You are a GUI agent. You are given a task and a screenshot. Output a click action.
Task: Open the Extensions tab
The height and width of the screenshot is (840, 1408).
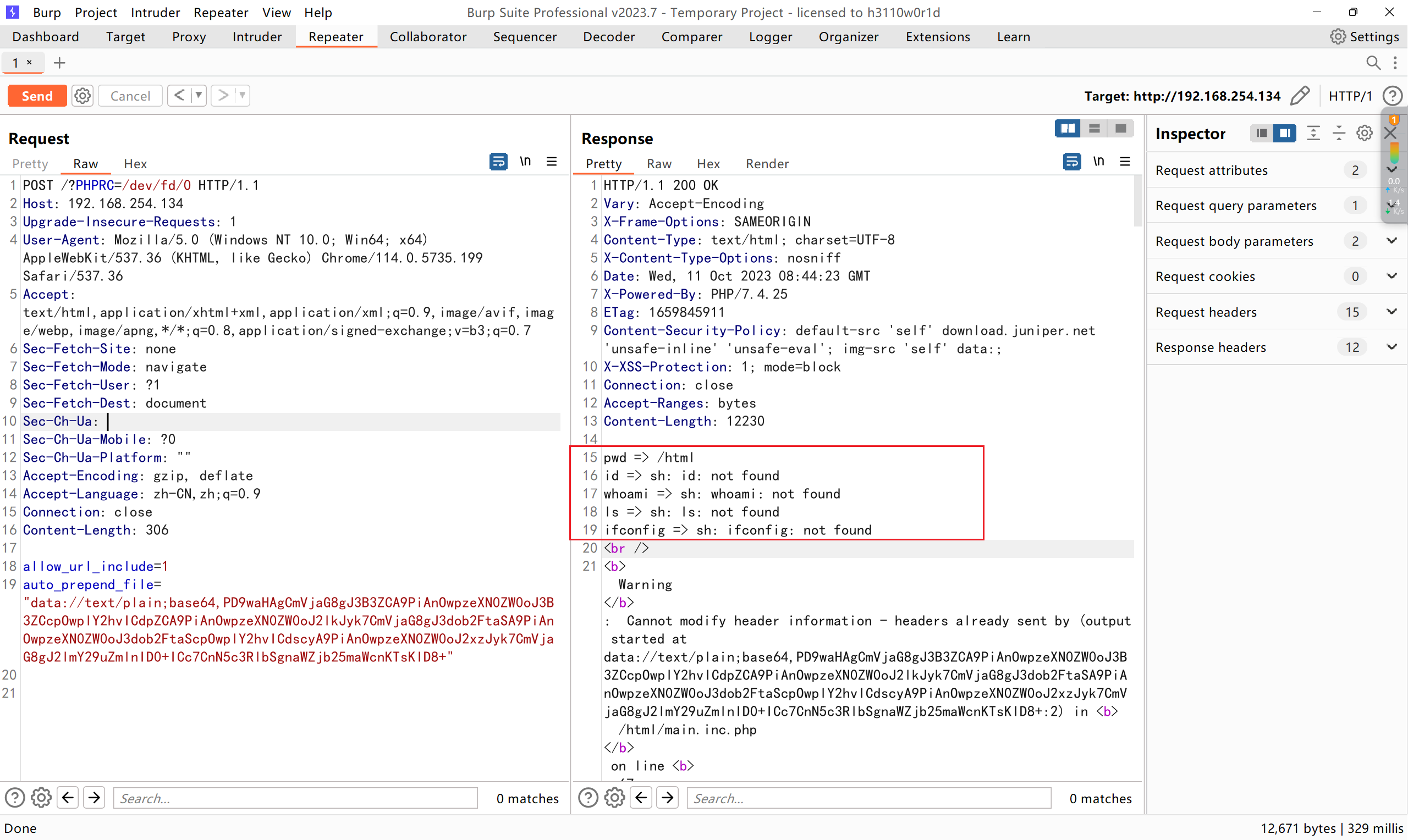[938, 37]
